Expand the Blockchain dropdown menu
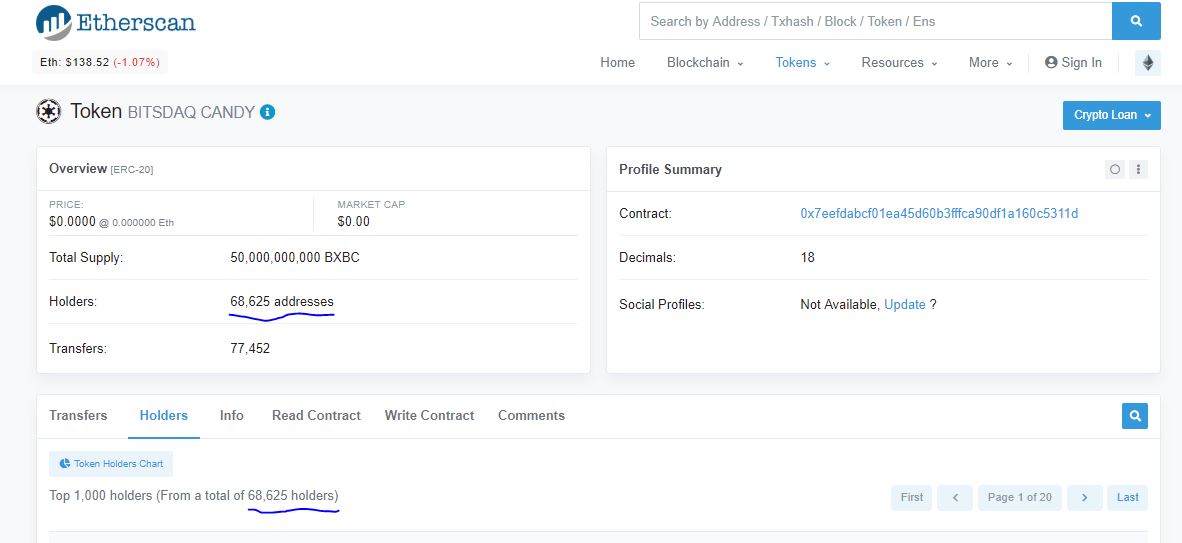This screenshot has width=1182, height=543. [x=705, y=63]
